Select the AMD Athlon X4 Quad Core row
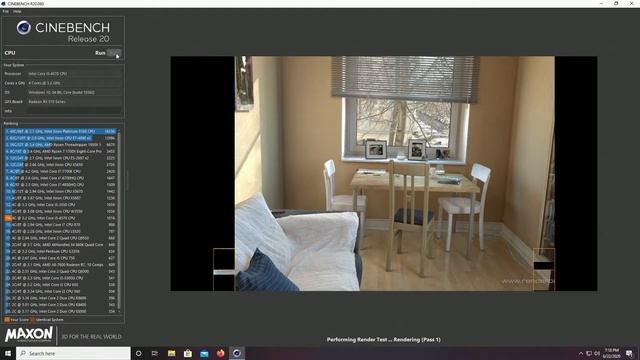 [x=60, y=244]
